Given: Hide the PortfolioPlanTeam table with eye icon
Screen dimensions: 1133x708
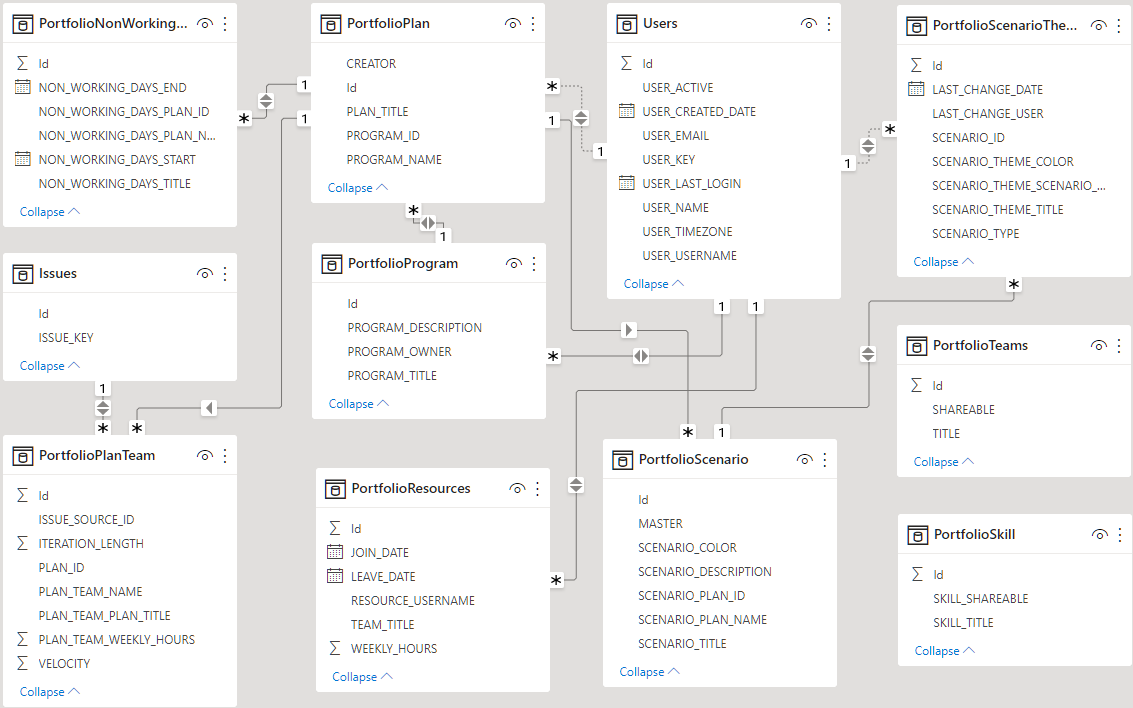Looking at the screenshot, I should pos(205,456).
